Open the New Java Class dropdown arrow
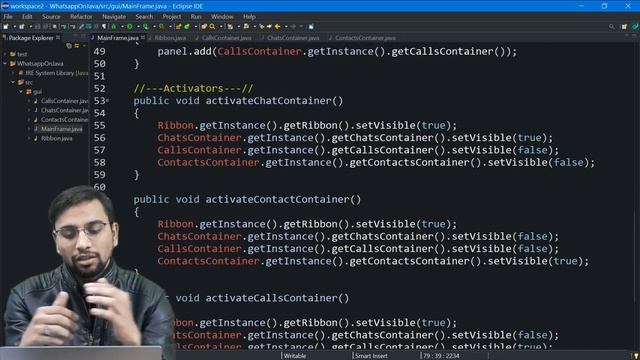This screenshot has height=360, width=640. (195, 27)
